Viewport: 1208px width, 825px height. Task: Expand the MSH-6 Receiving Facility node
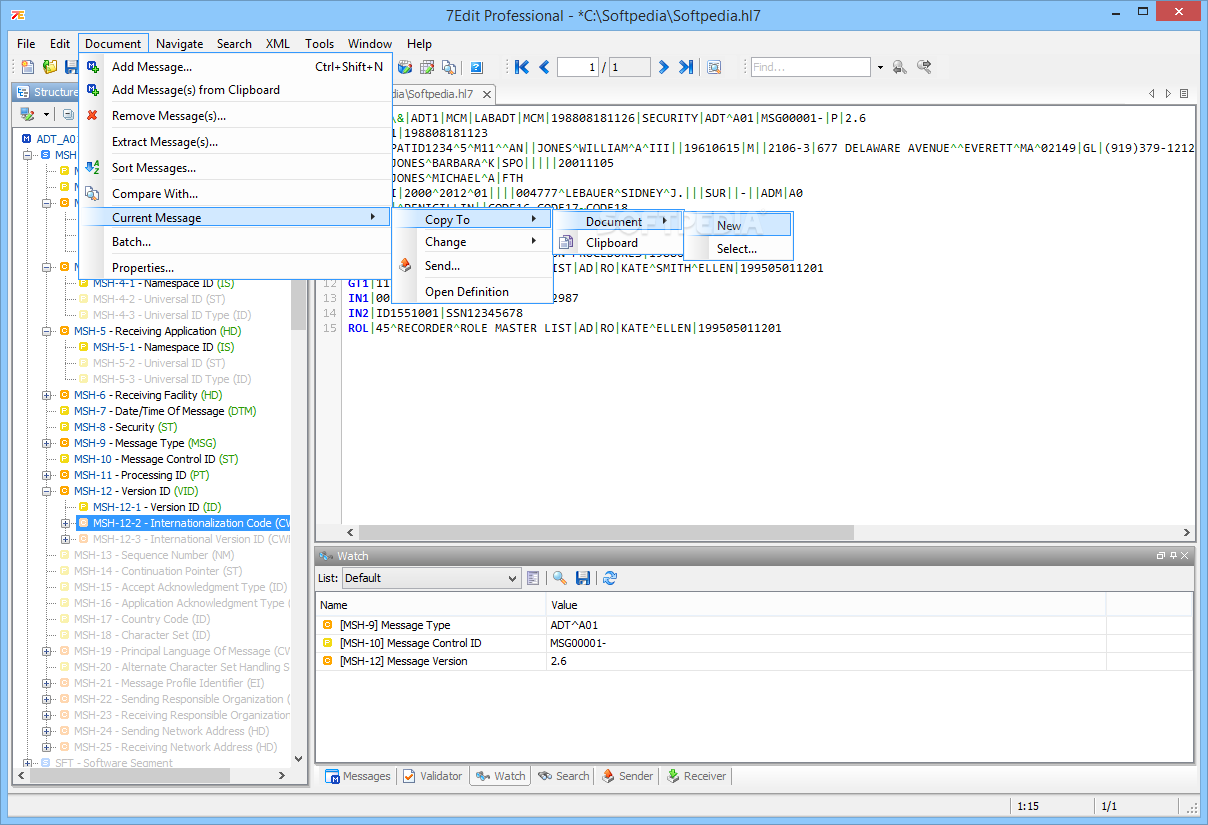(x=47, y=395)
